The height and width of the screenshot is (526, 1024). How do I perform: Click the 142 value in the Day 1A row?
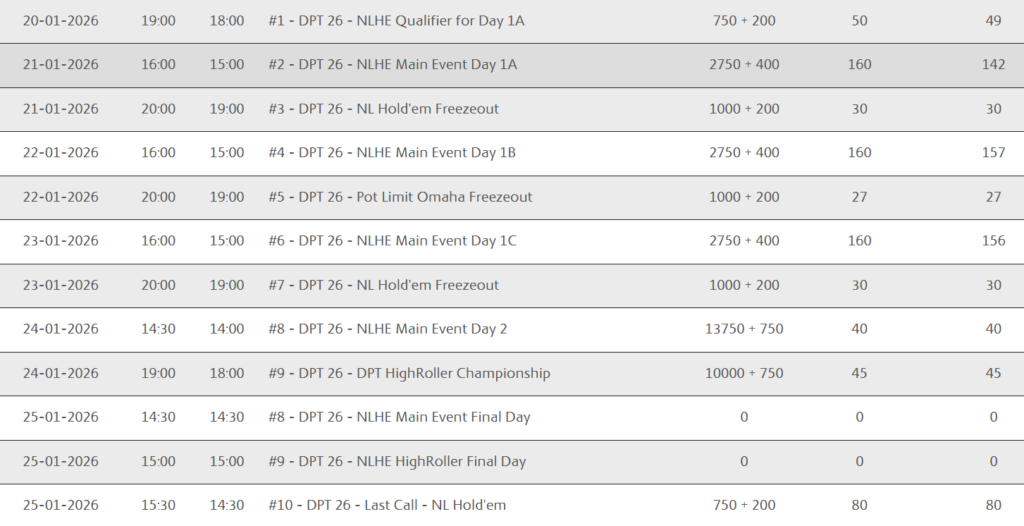(x=993, y=65)
